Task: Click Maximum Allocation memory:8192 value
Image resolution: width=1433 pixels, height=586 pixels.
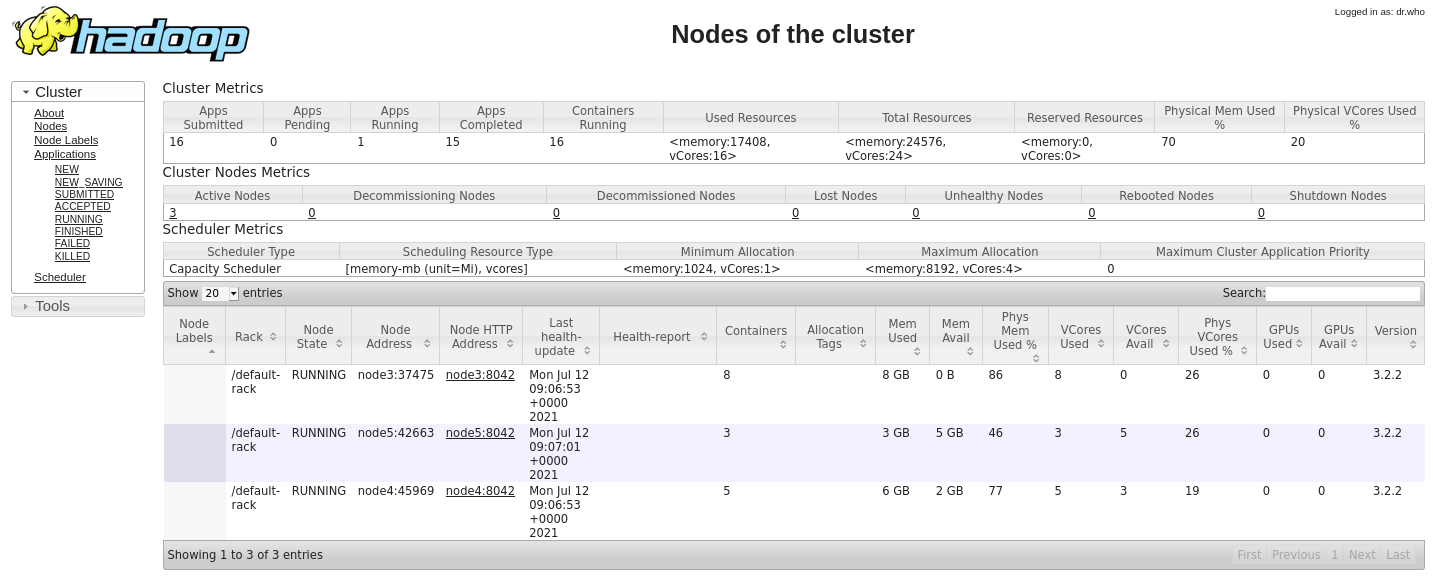Action: tap(944, 269)
